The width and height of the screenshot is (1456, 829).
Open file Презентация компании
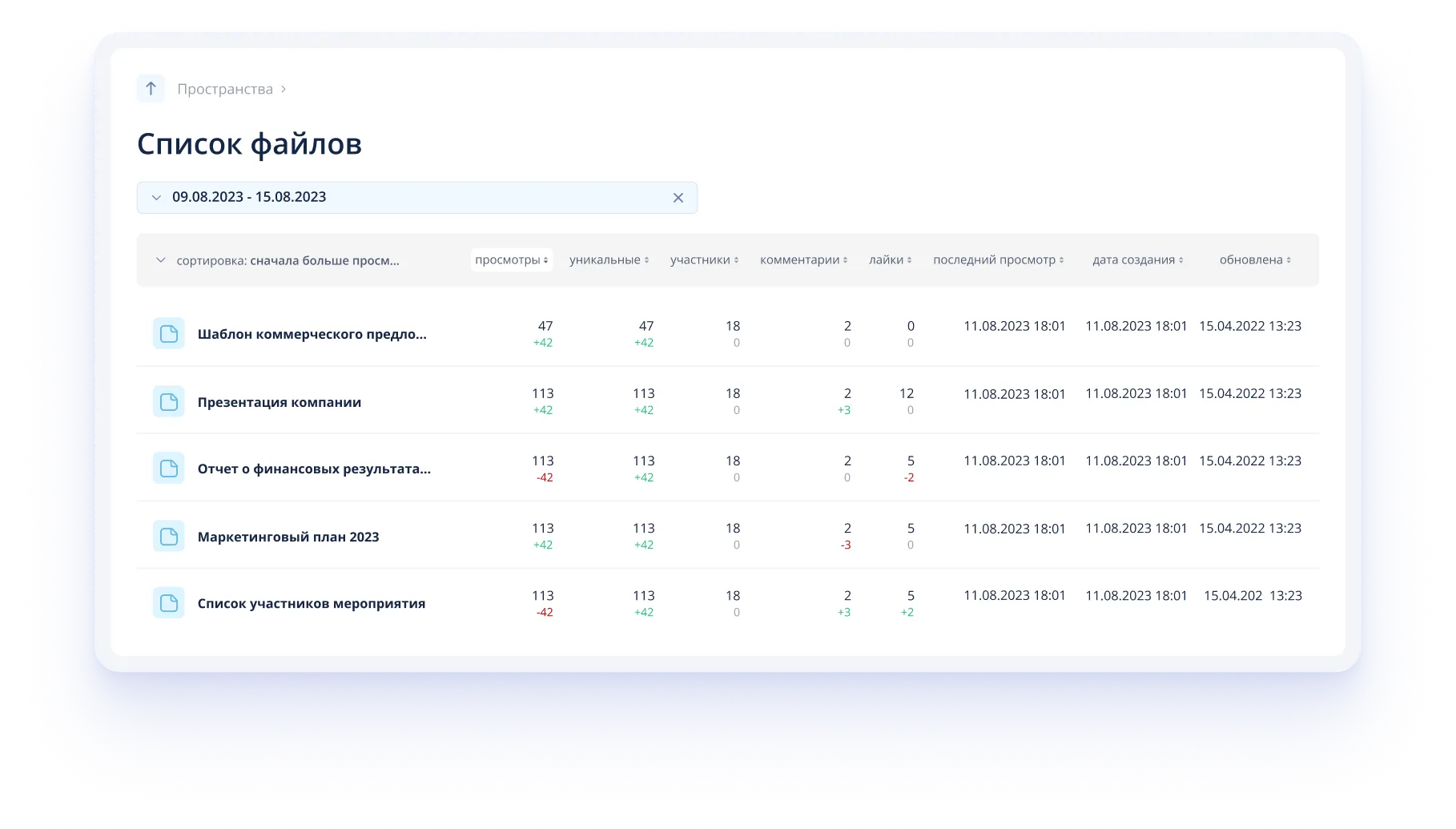click(280, 402)
